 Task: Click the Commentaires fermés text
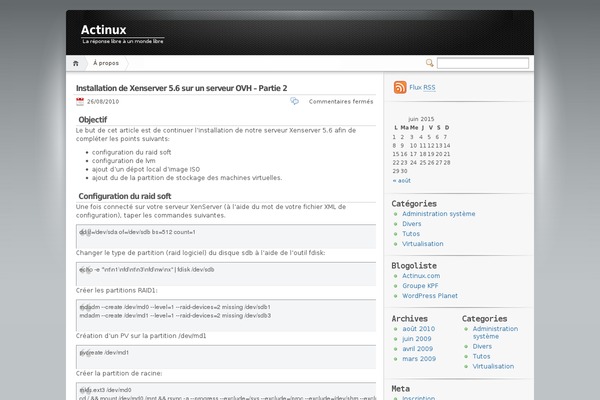[341, 101]
